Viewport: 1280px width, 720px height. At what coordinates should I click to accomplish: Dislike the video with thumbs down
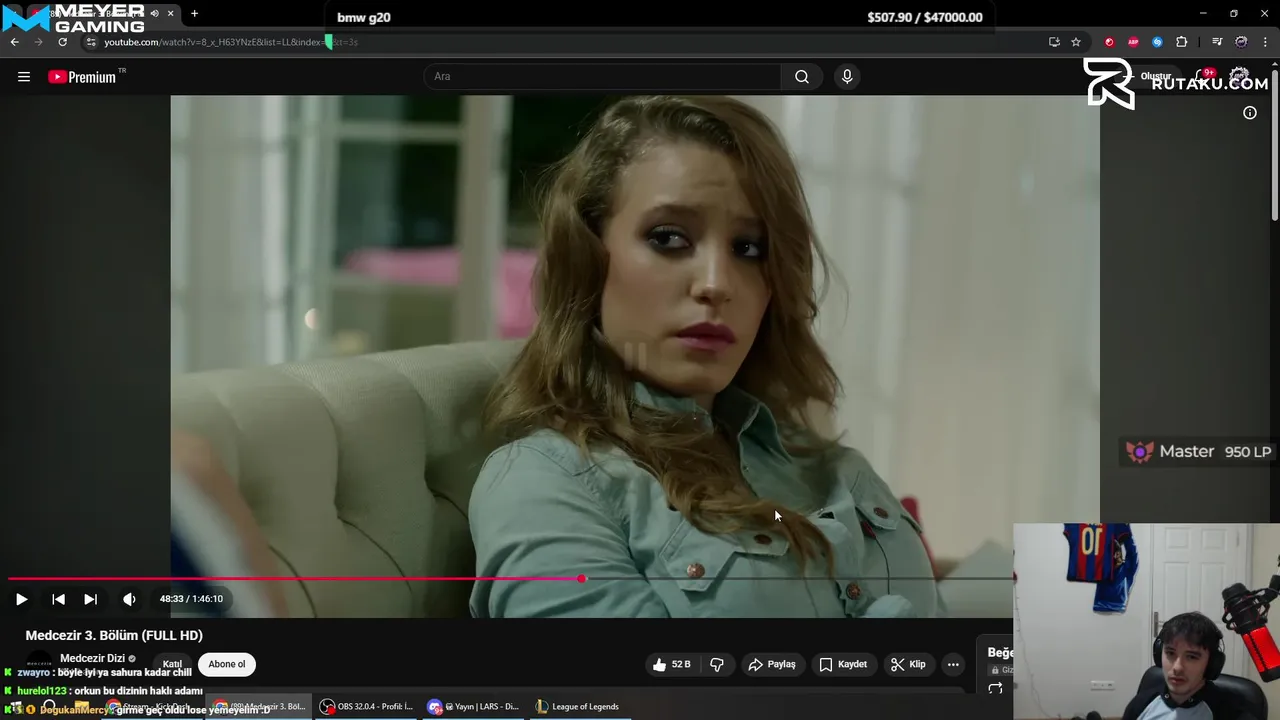point(717,664)
